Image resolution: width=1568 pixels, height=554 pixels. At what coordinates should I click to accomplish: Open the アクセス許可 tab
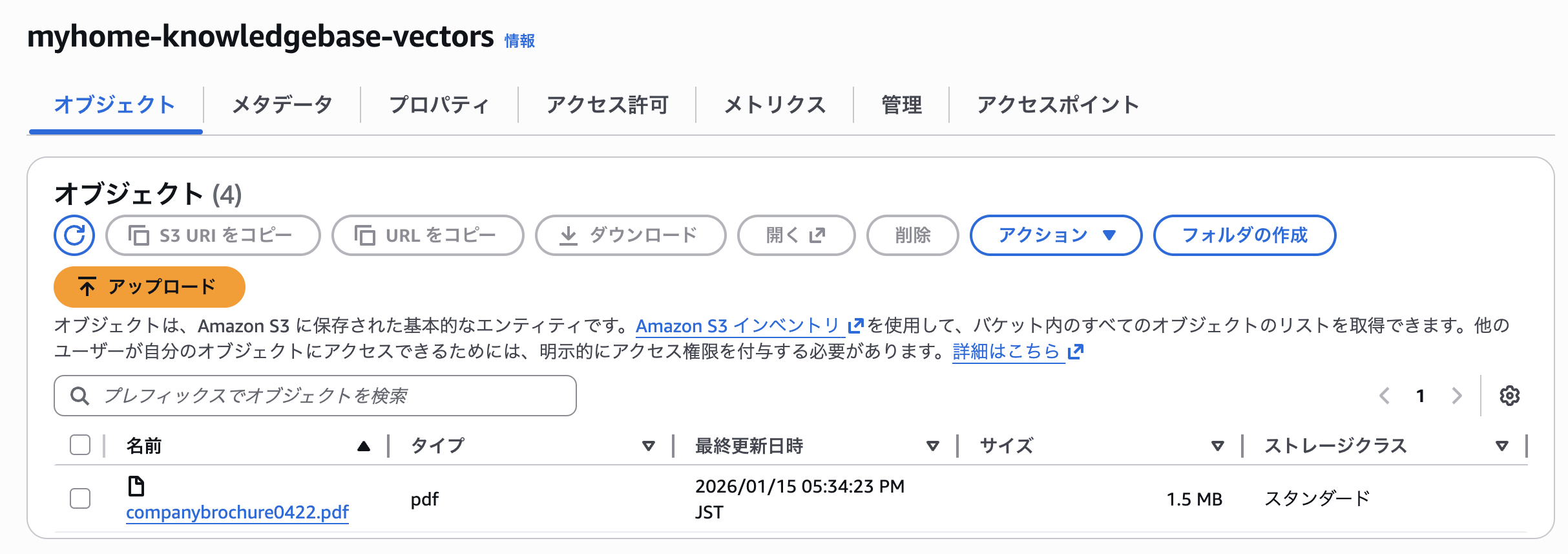pos(607,105)
